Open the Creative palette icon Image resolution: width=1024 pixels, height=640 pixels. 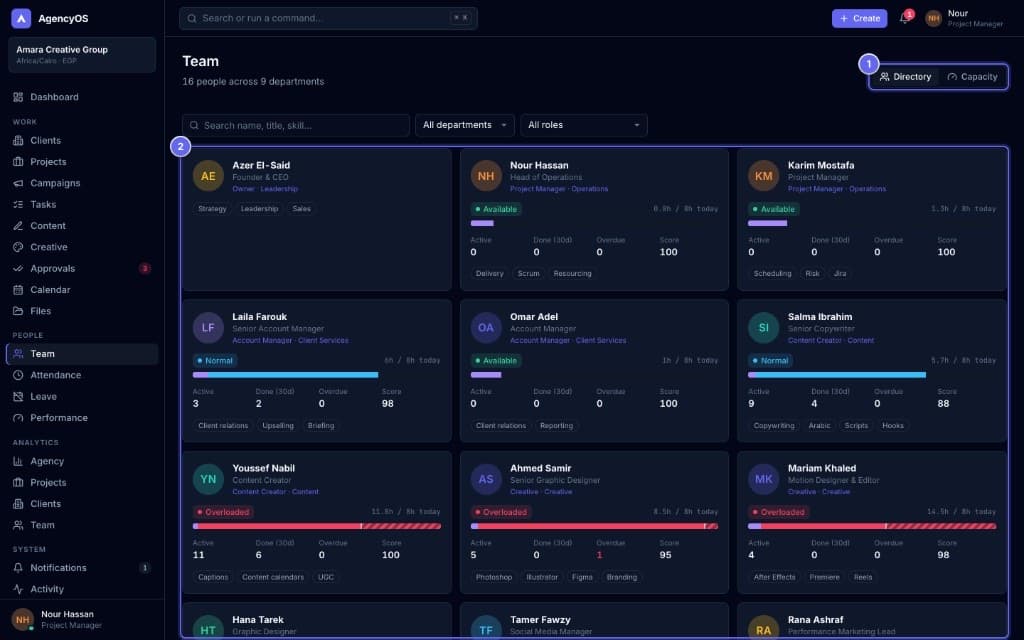[18, 247]
